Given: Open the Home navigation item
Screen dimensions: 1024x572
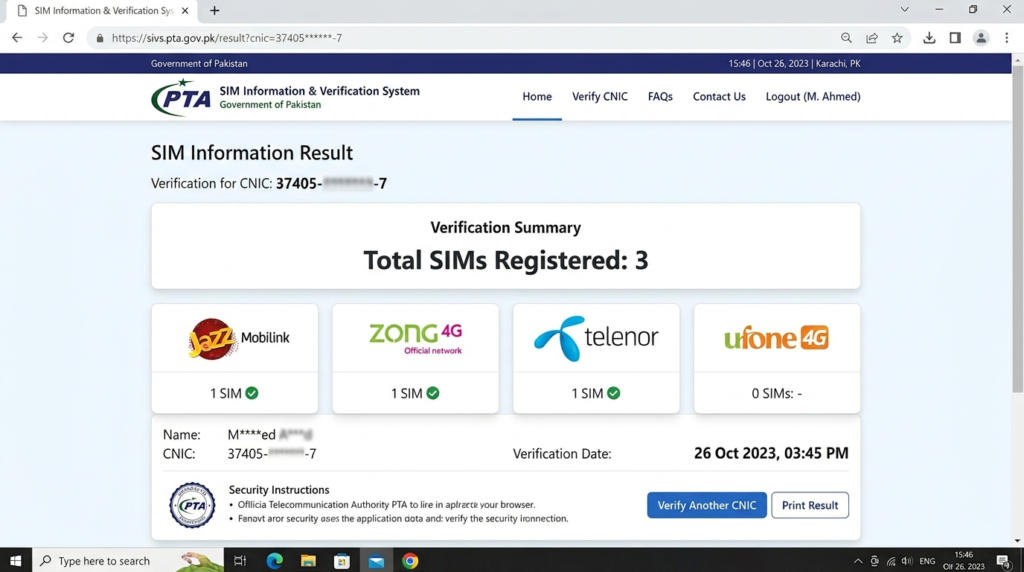Looking at the screenshot, I should coord(537,97).
